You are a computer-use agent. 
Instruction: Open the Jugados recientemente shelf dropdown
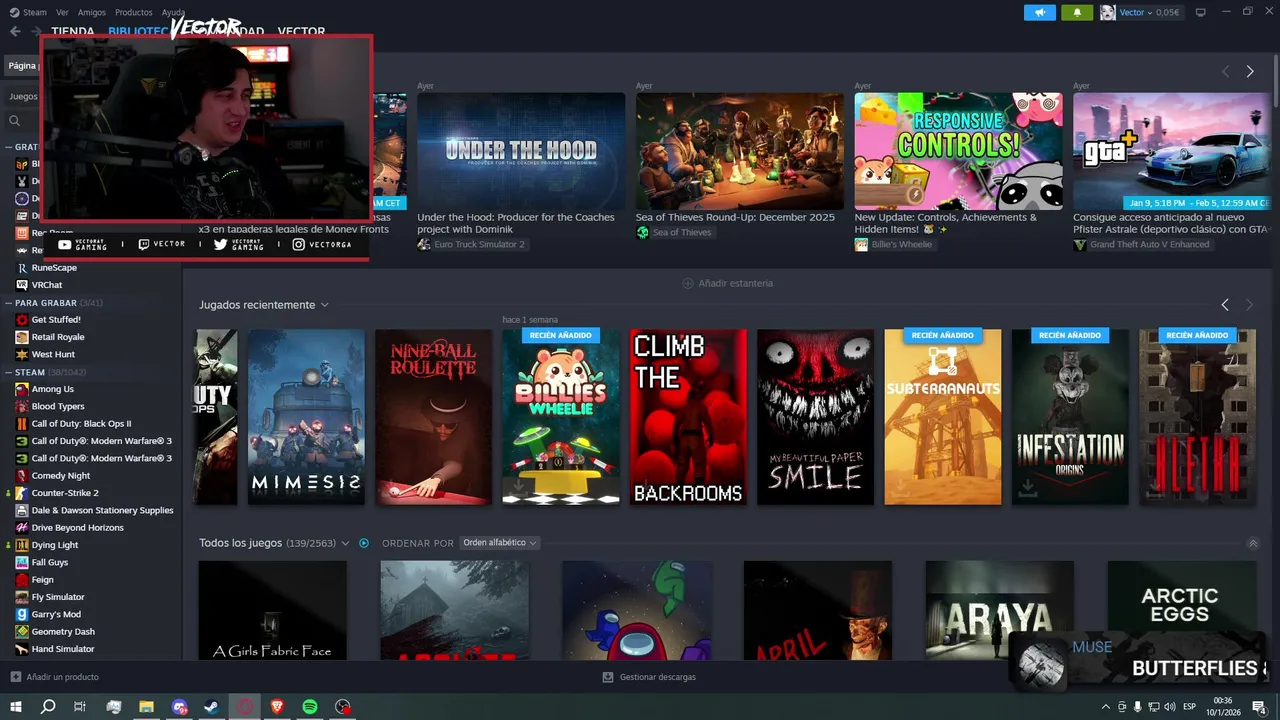(325, 305)
